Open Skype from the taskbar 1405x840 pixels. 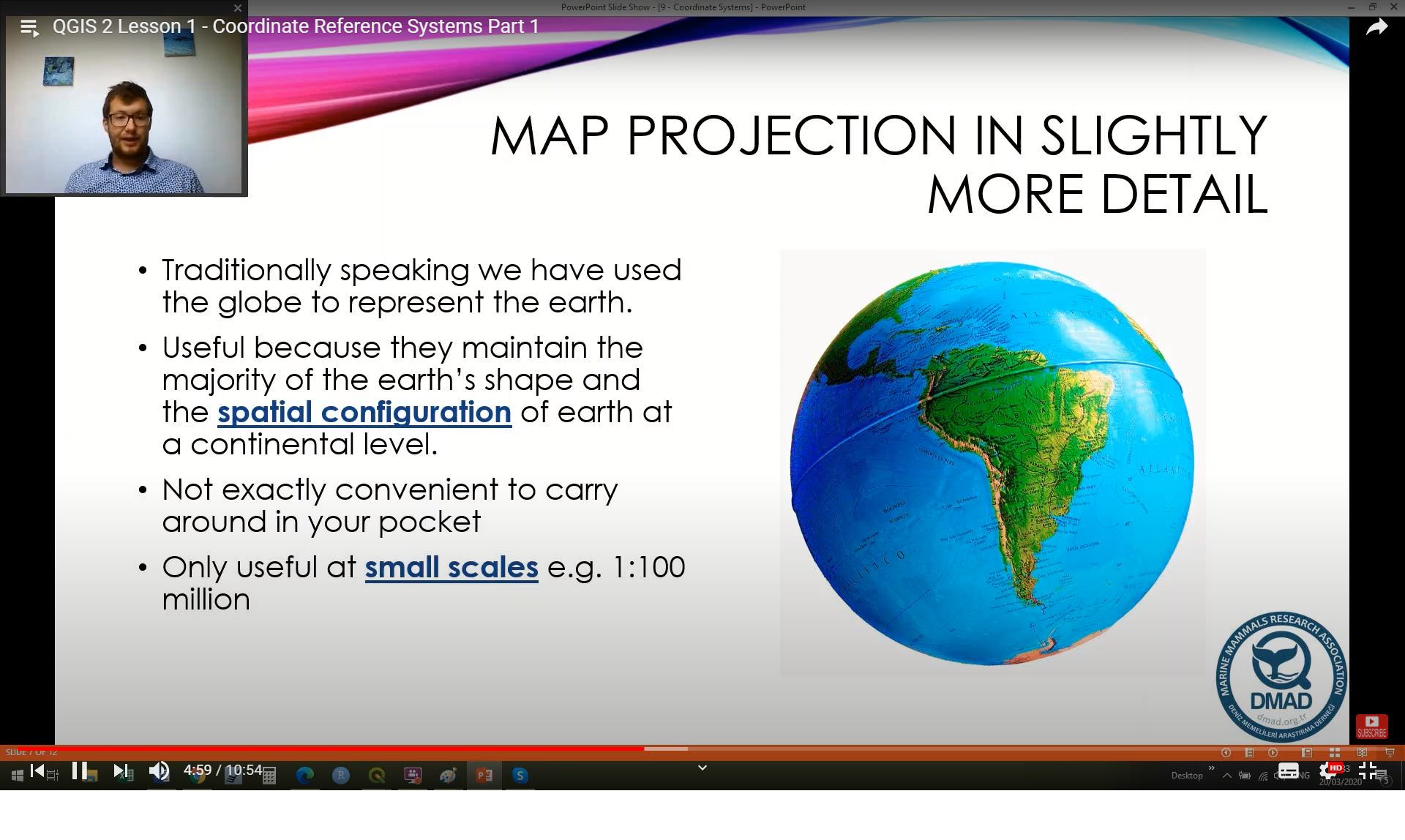[x=520, y=774]
